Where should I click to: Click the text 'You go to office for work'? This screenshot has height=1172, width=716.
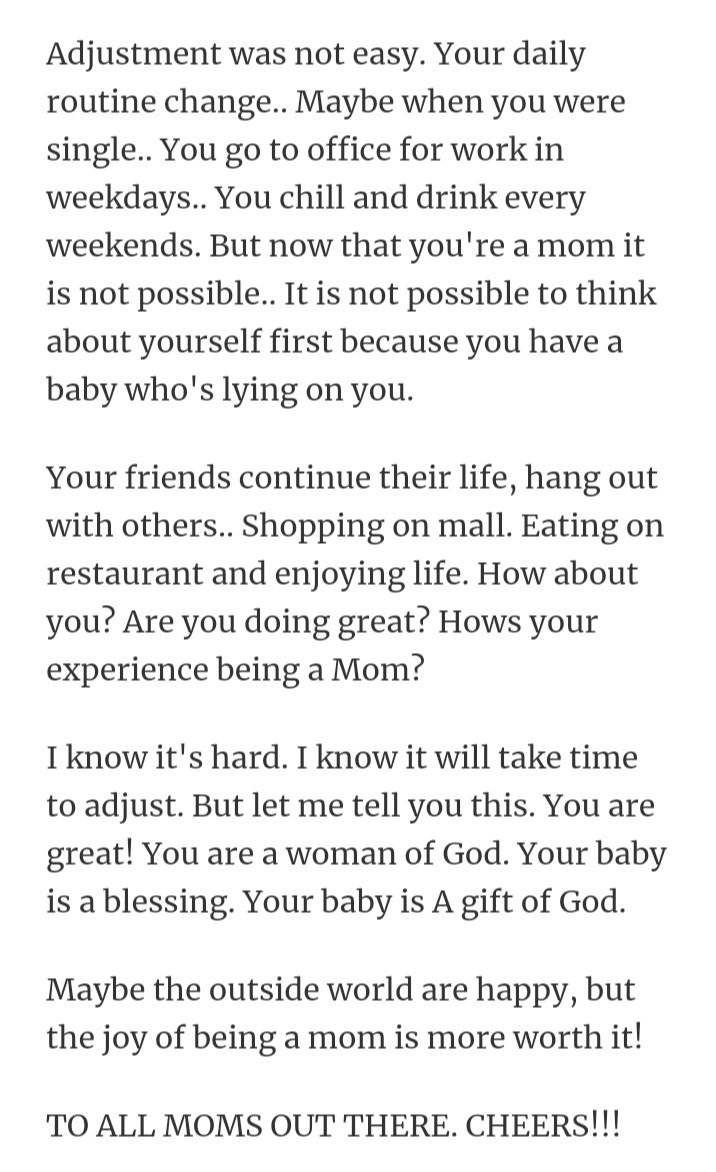[x=343, y=150]
